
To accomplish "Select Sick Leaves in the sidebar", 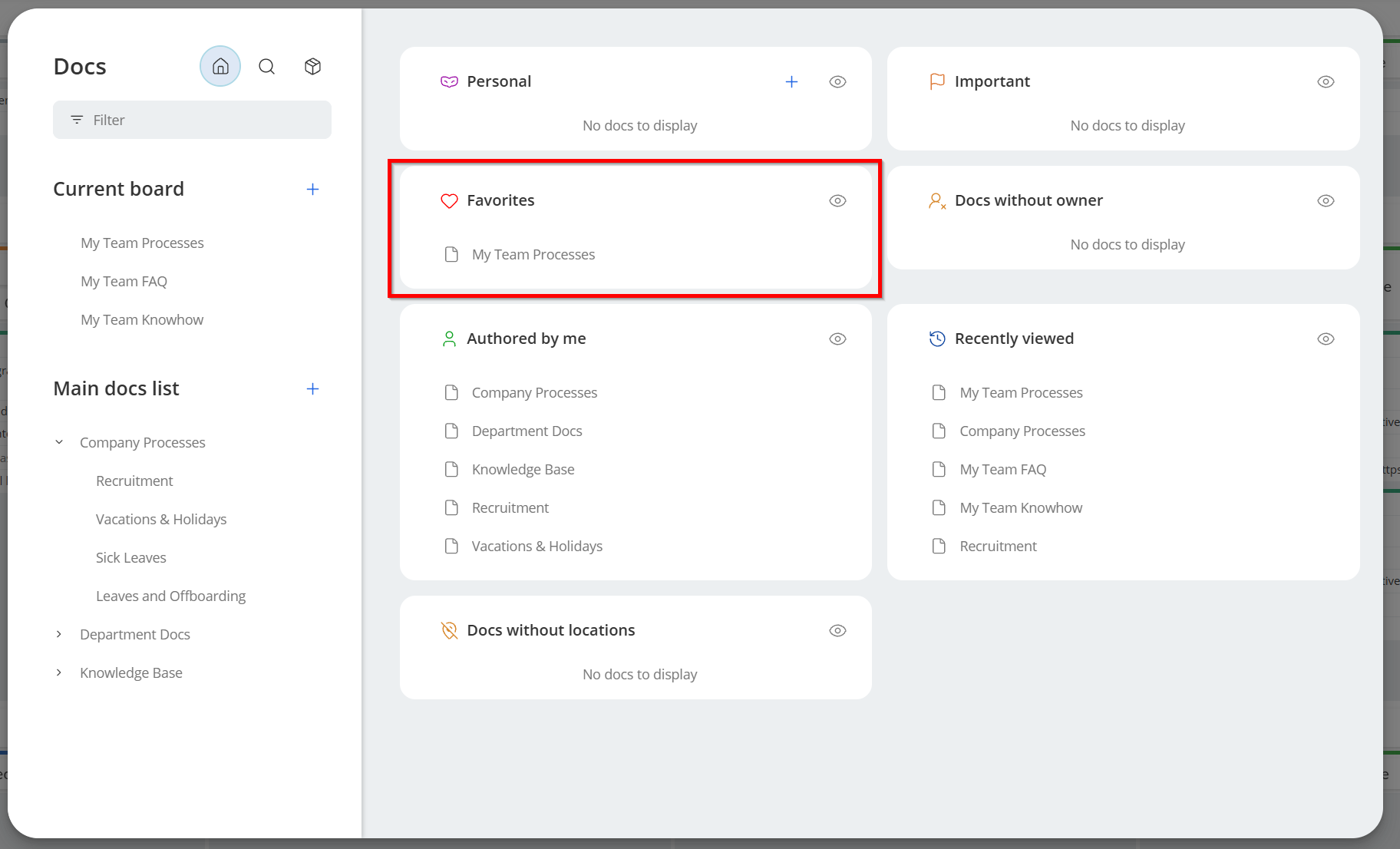I will click(x=130, y=558).
